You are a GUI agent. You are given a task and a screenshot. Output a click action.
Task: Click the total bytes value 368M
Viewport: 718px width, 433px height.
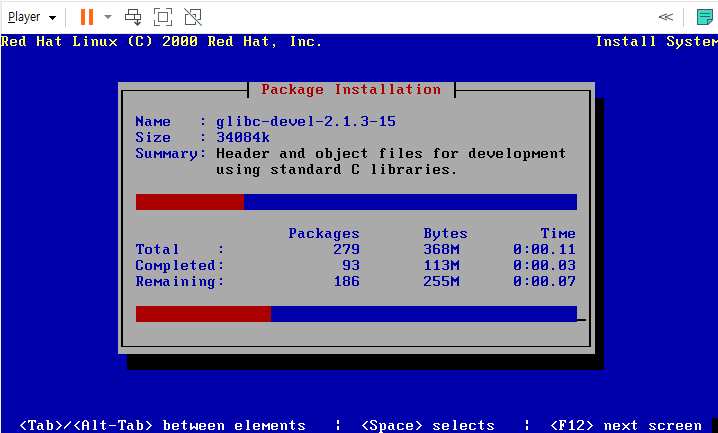click(x=441, y=249)
